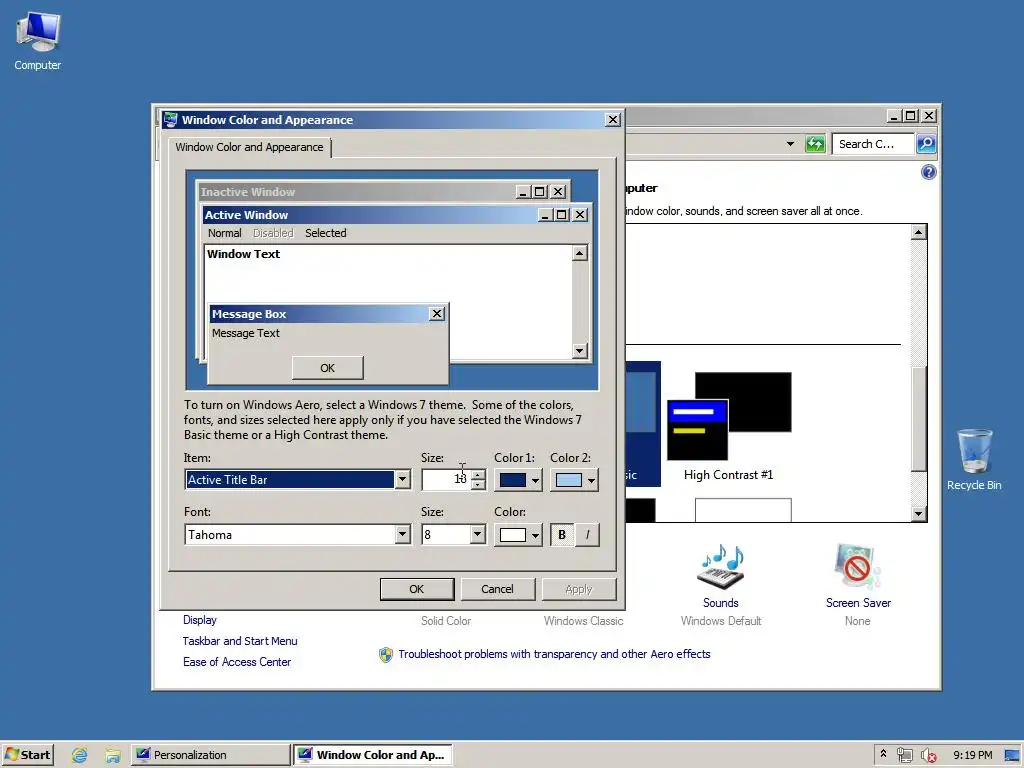Expand address bar history dropdown
This screenshot has width=1024, height=768.
790,144
